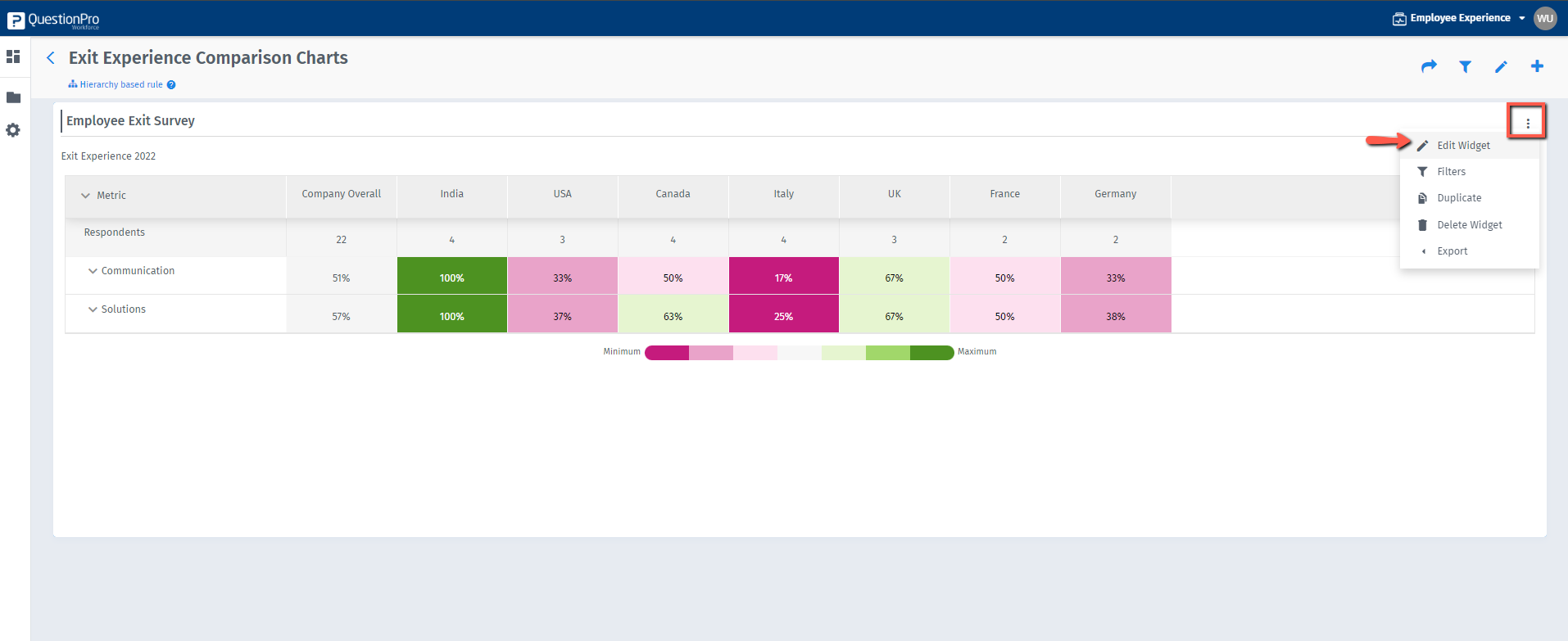1568x641 pixels.
Task: Click Canada Solutions 63% cell
Action: [x=673, y=314]
